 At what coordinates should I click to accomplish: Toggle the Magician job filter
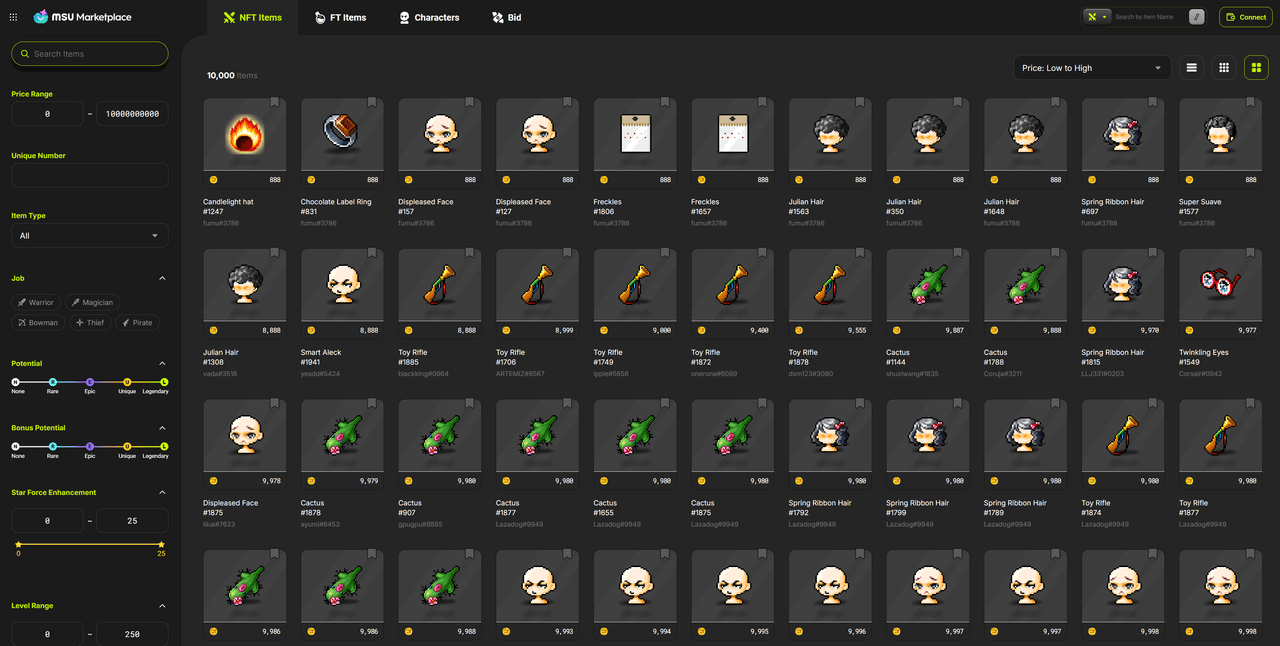(x=92, y=302)
